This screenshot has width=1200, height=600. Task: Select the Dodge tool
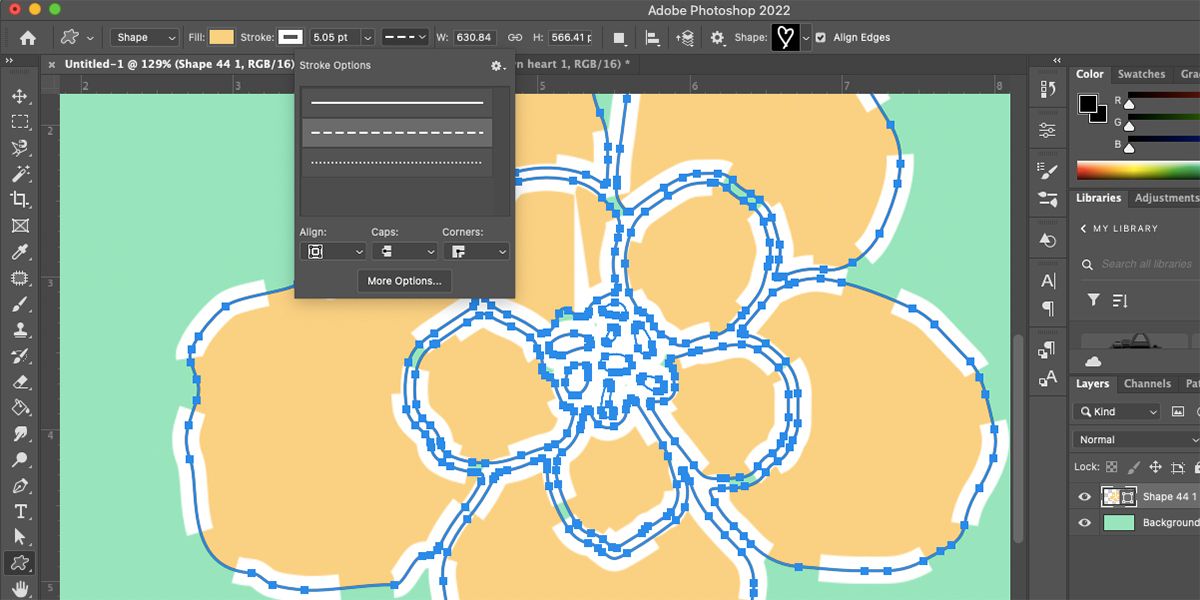pyautogui.click(x=20, y=460)
